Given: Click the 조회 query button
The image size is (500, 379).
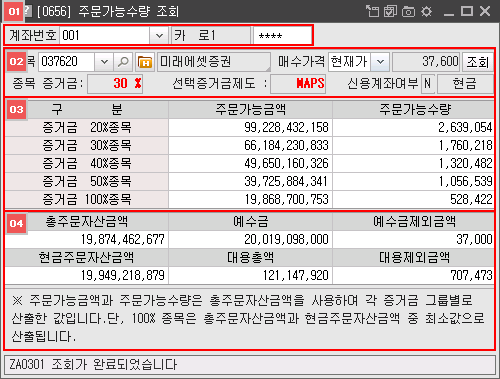Looking at the screenshot, I should [x=478, y=62].
